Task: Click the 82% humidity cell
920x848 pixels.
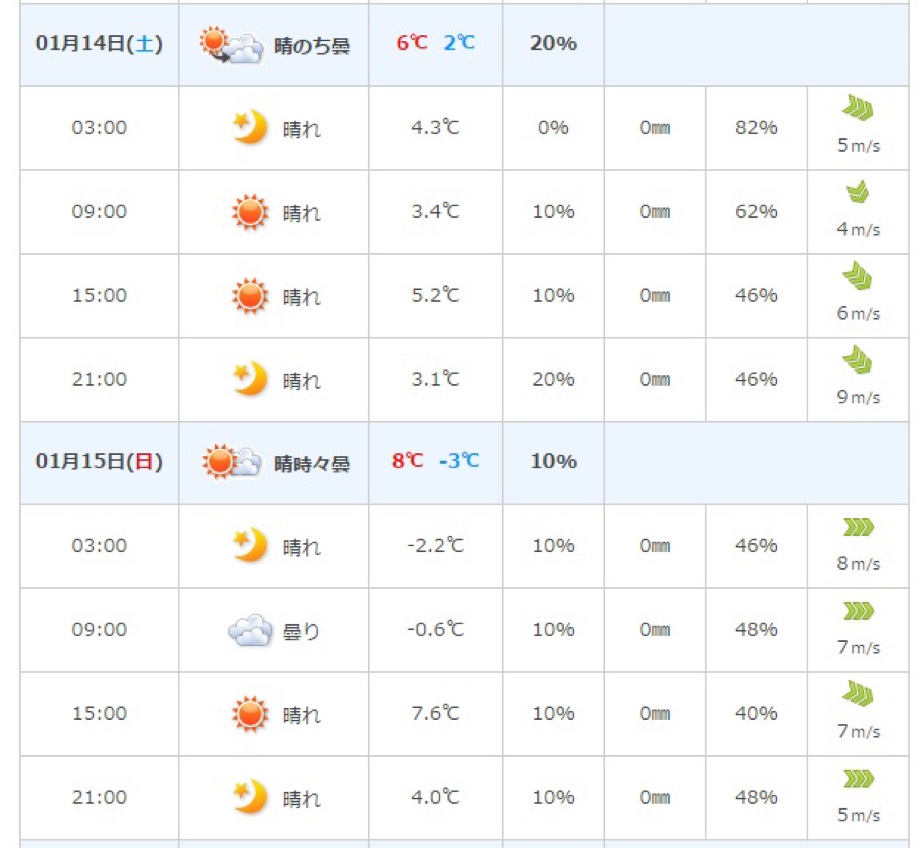Action: 756,127
